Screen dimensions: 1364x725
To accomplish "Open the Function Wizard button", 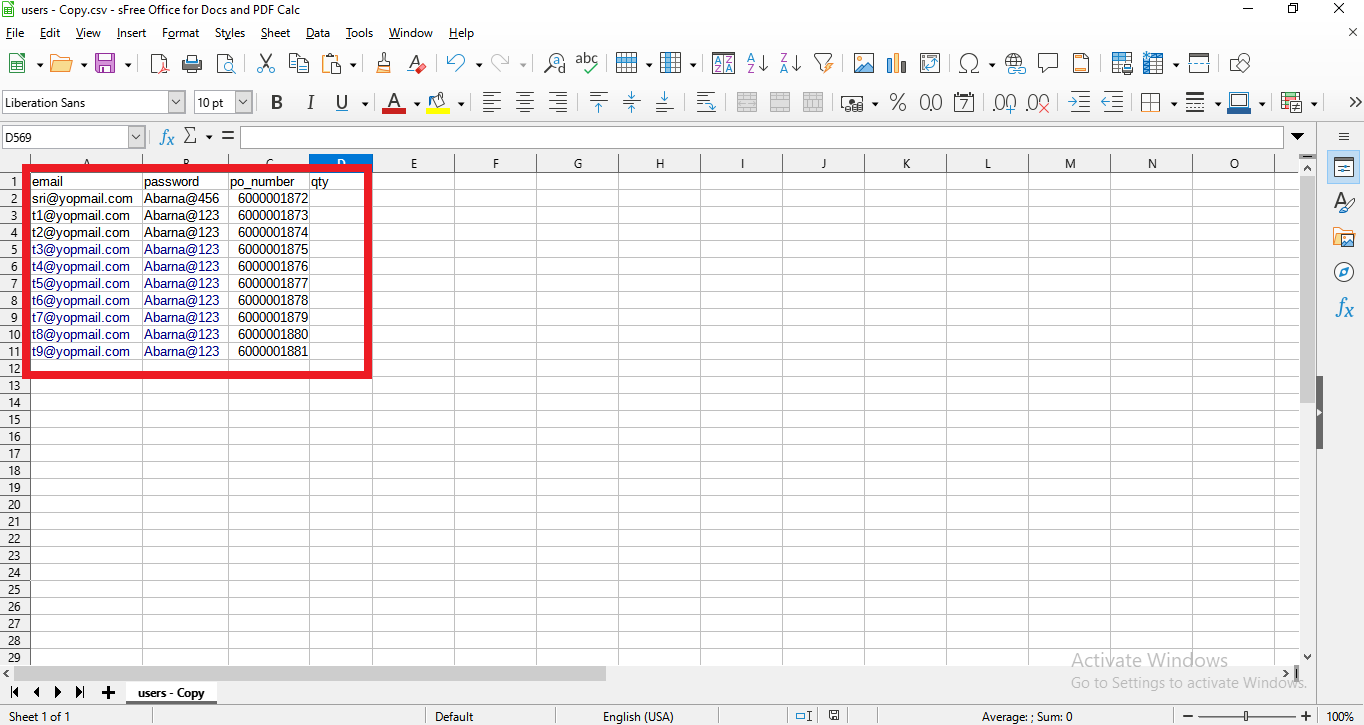I will tap(167, 137).
